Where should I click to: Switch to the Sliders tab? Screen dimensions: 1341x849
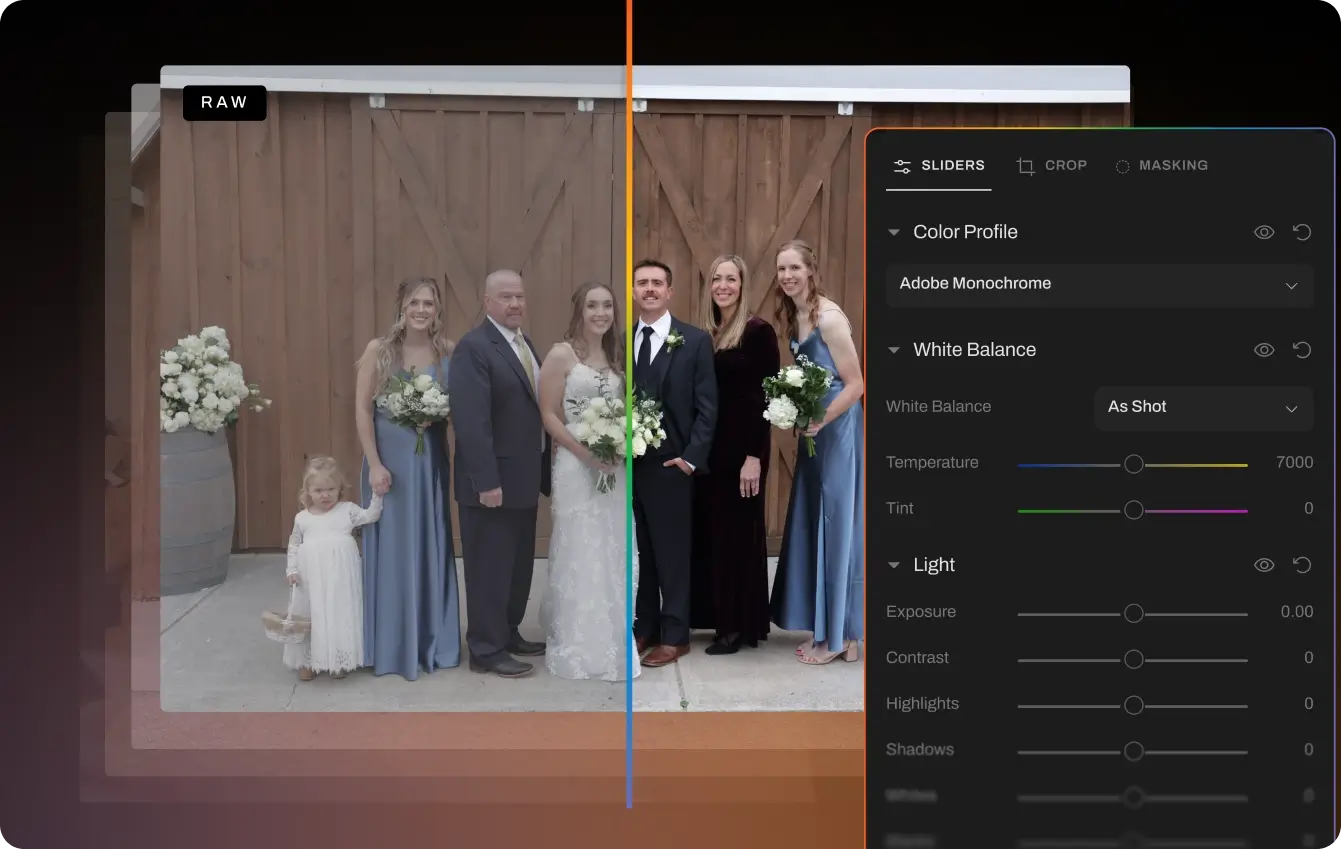(x=939, y=165)
